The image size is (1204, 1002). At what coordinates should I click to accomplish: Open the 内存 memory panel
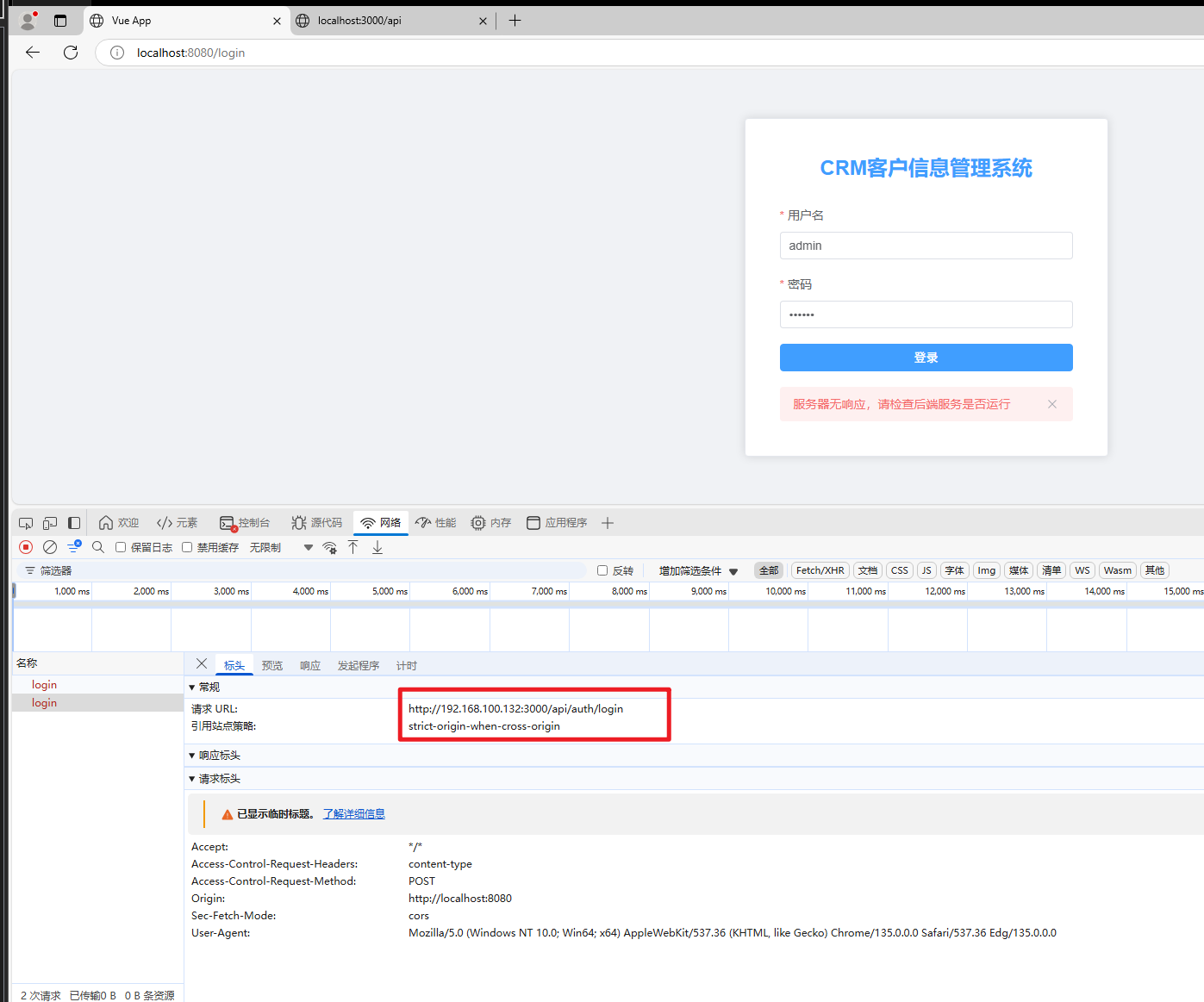tap(491, 523)
